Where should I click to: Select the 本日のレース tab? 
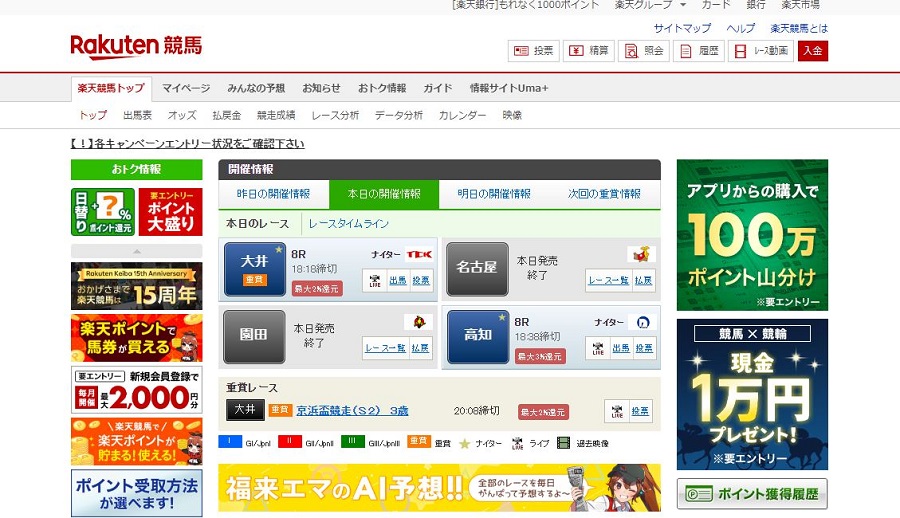click(x=257, y=224)
